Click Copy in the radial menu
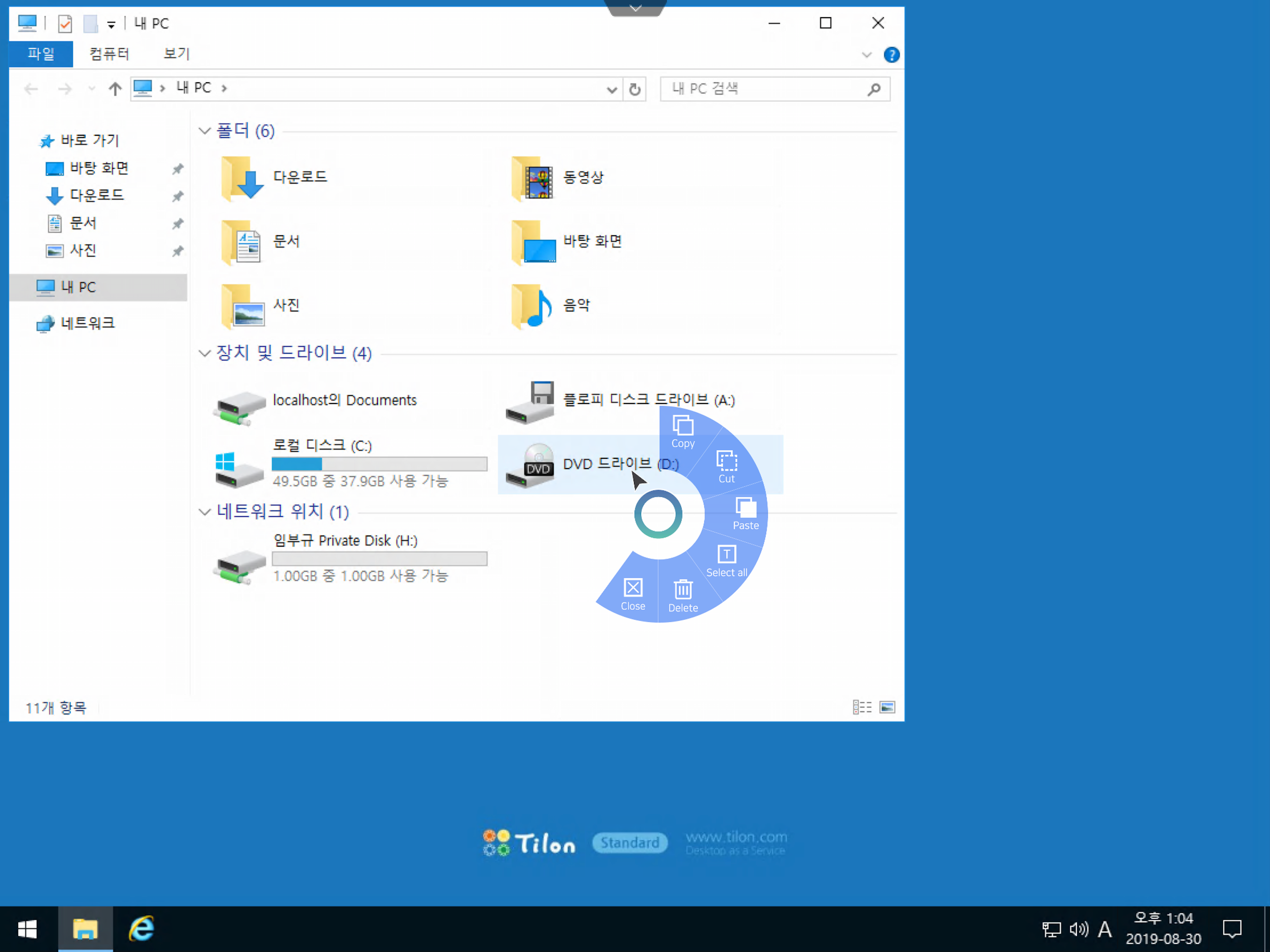This screenshot has height=952, width=1270. 683,431
